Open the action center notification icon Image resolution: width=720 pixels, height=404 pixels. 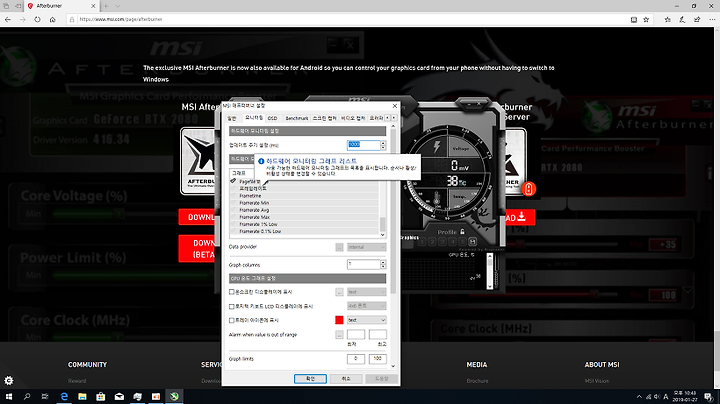(x=709, y=397)
